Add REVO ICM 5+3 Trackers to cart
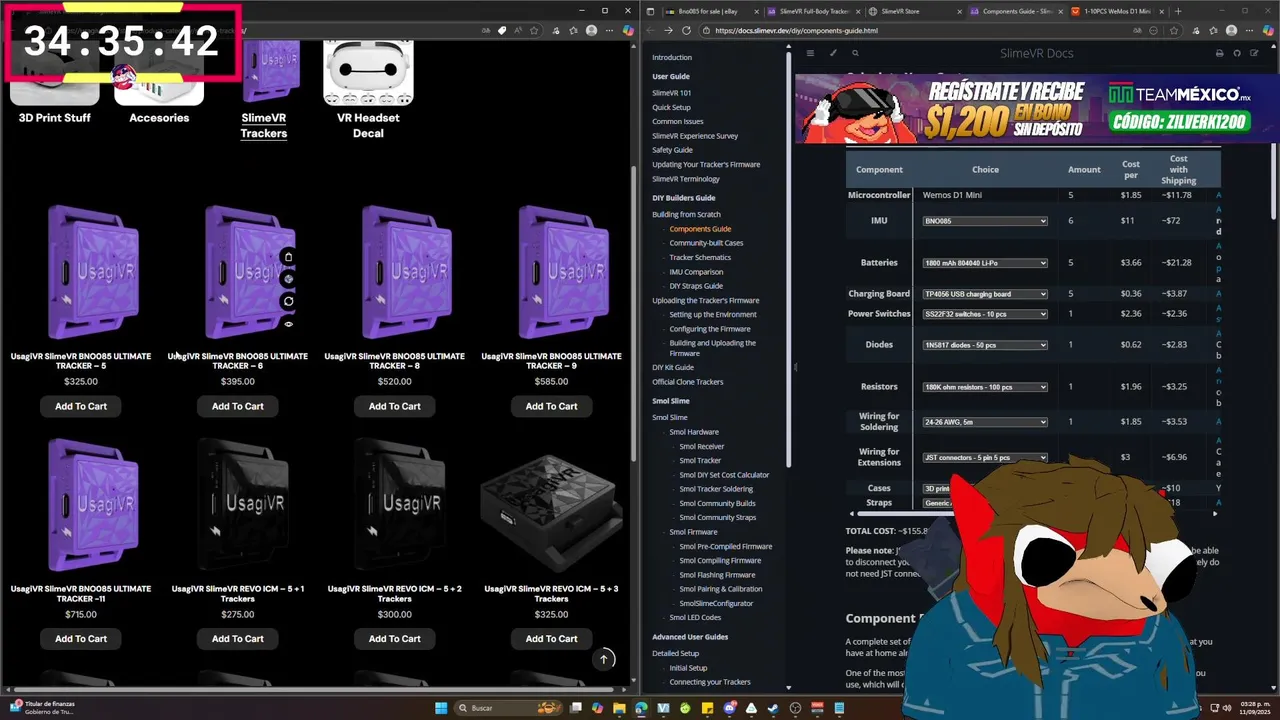The width and height of the screenshot is (1280, 720). [552, 639]
